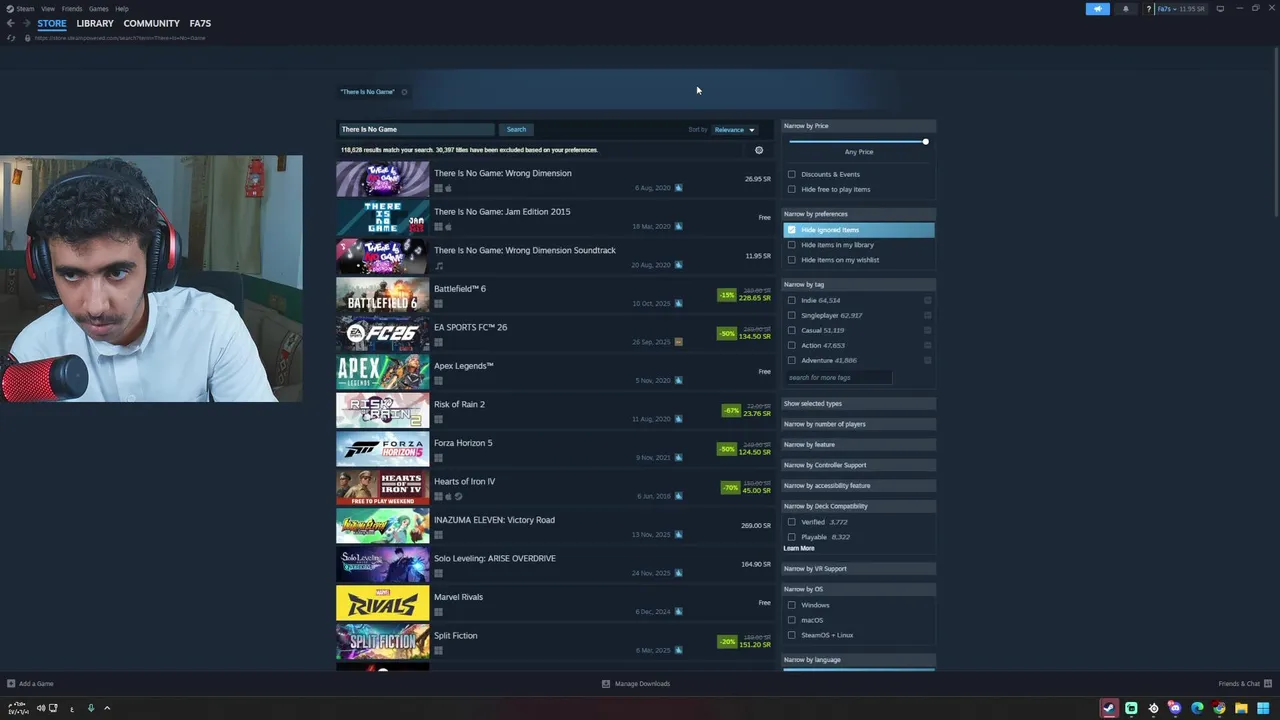
Task: Expand Narrow by number of players
Action: coord(859,424)
